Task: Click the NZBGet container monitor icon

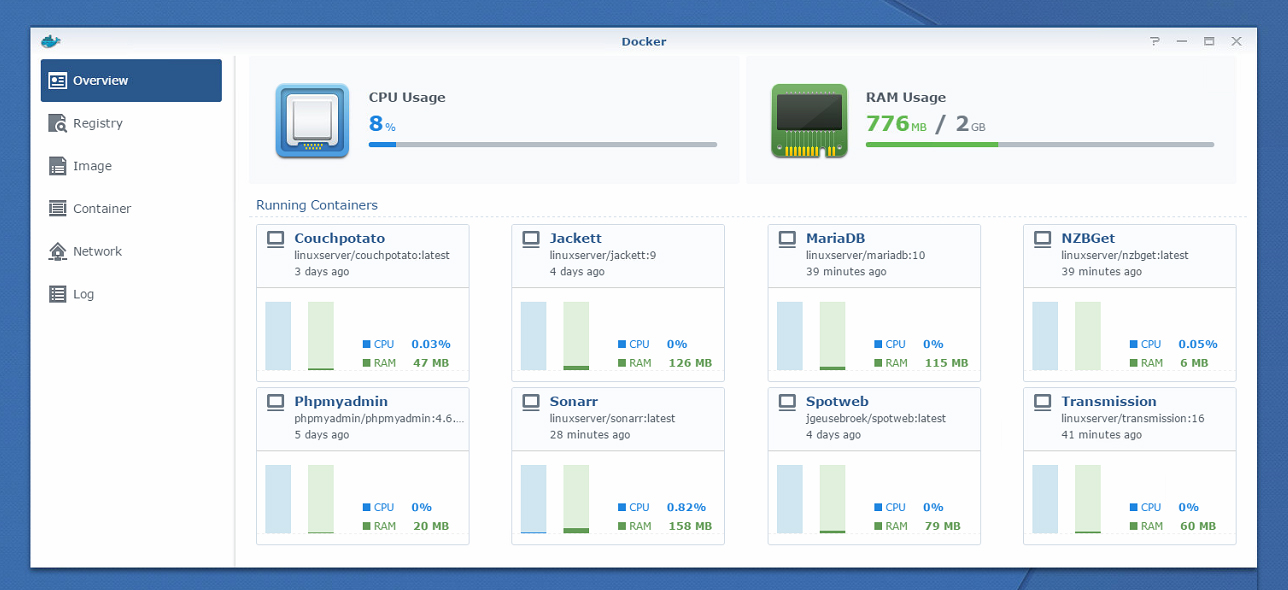Action: [1043, 239]
